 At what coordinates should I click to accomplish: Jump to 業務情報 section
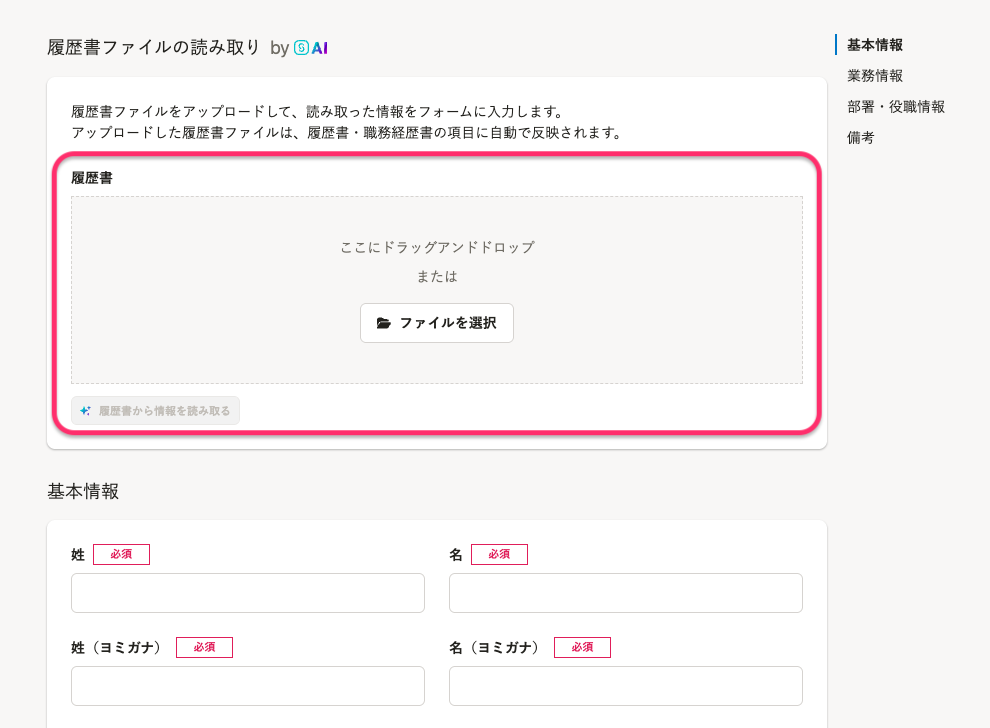pos(874,76)
